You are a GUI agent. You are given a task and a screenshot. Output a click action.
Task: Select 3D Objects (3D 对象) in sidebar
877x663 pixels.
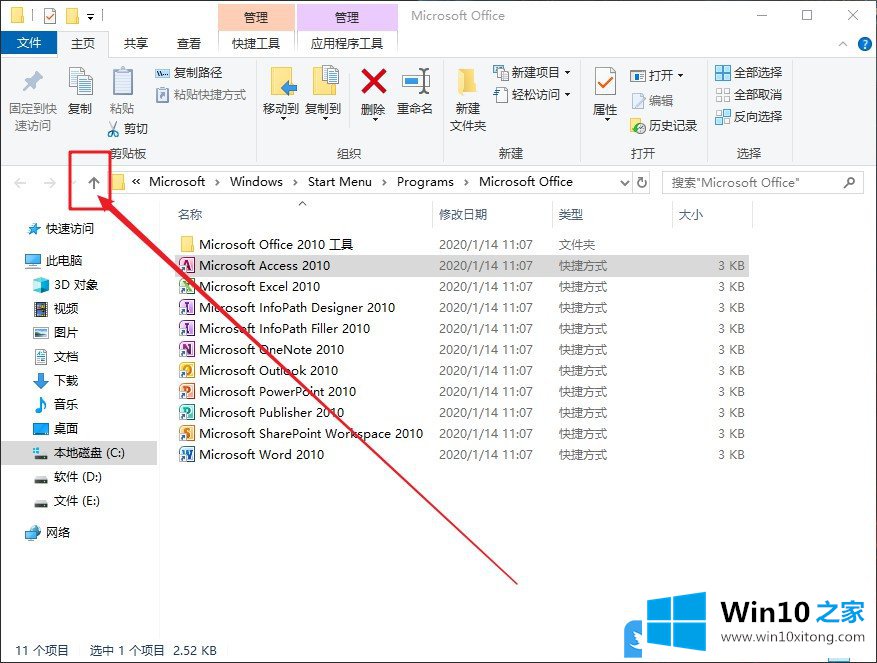tap(65, 285)
